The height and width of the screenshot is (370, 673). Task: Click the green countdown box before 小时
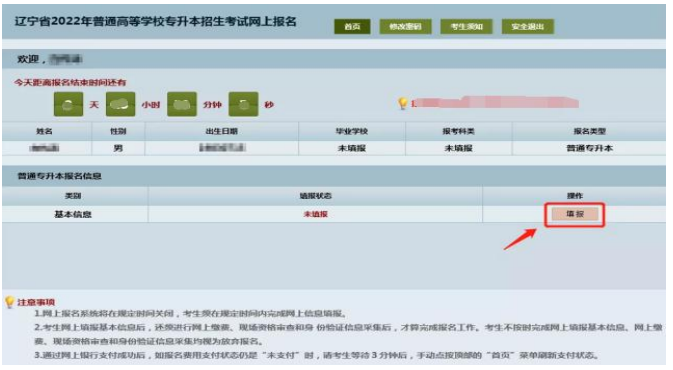tap(120, 104)
